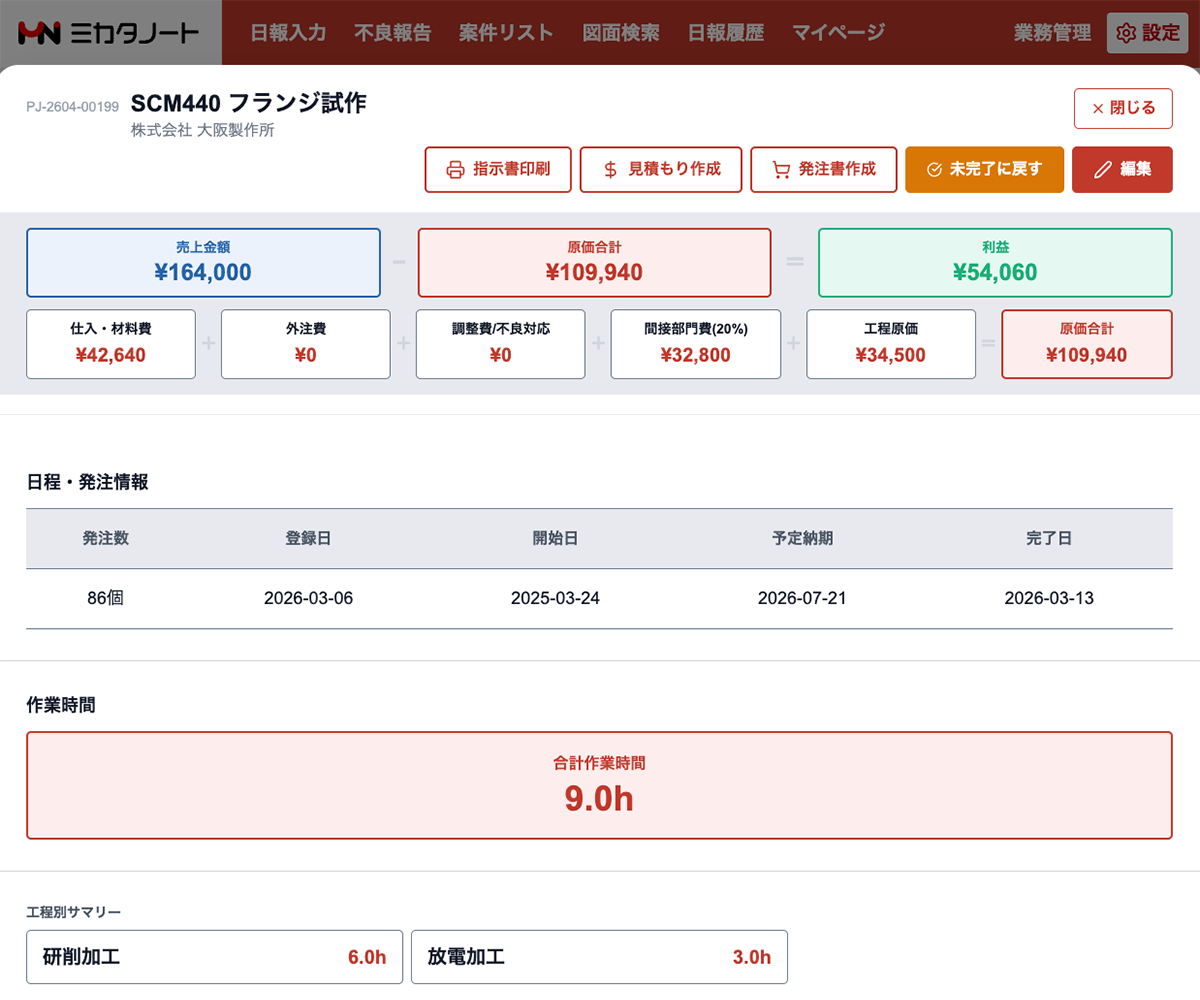
Task: Select the 研削加工 process card
Action: pyautogui.click(x=214, y=957)
